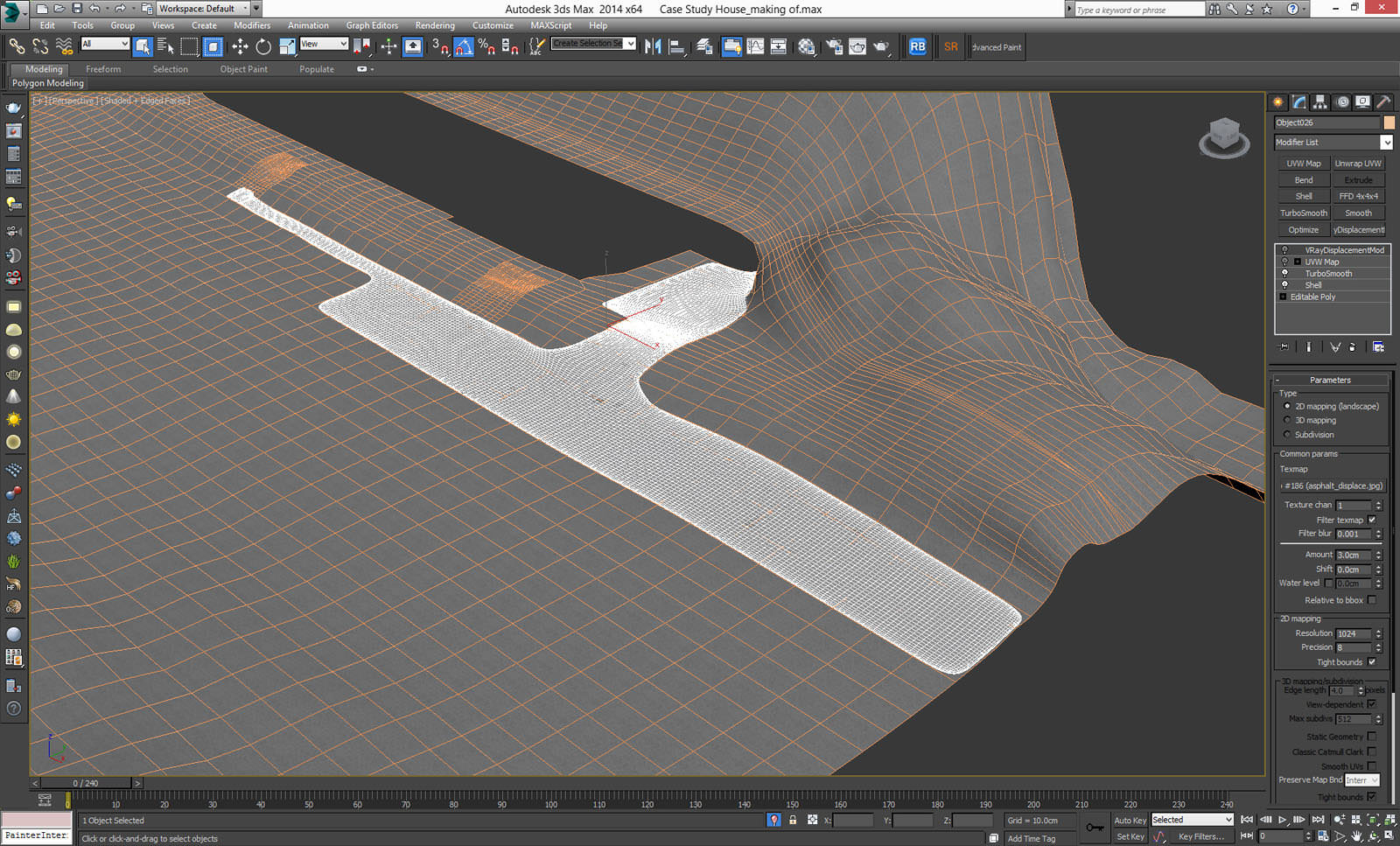Activate the Select and Rotate tool
Viewport: 1400px width, 846px height.
(x=263, y=46)
